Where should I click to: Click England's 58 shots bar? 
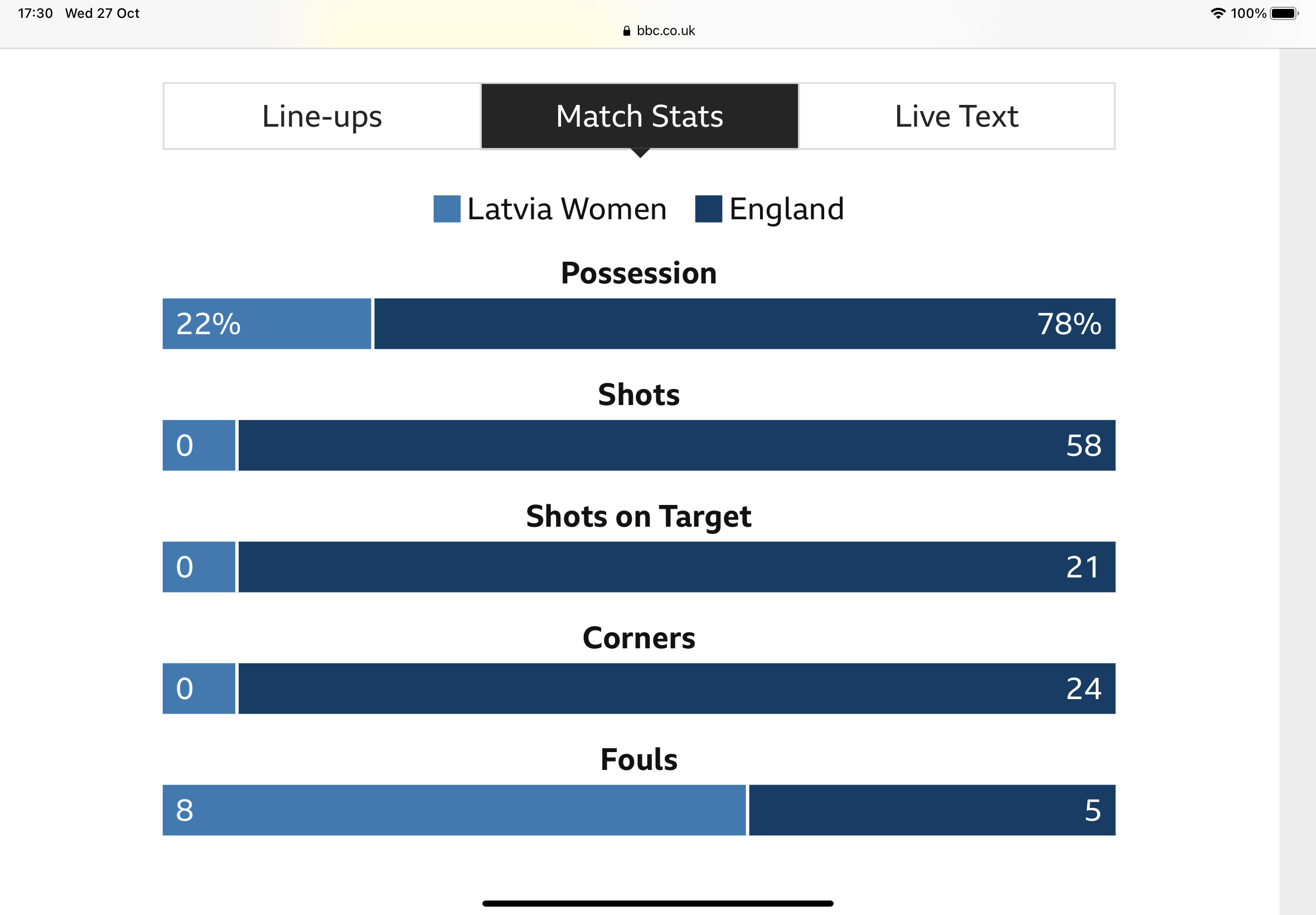point(676,445)
